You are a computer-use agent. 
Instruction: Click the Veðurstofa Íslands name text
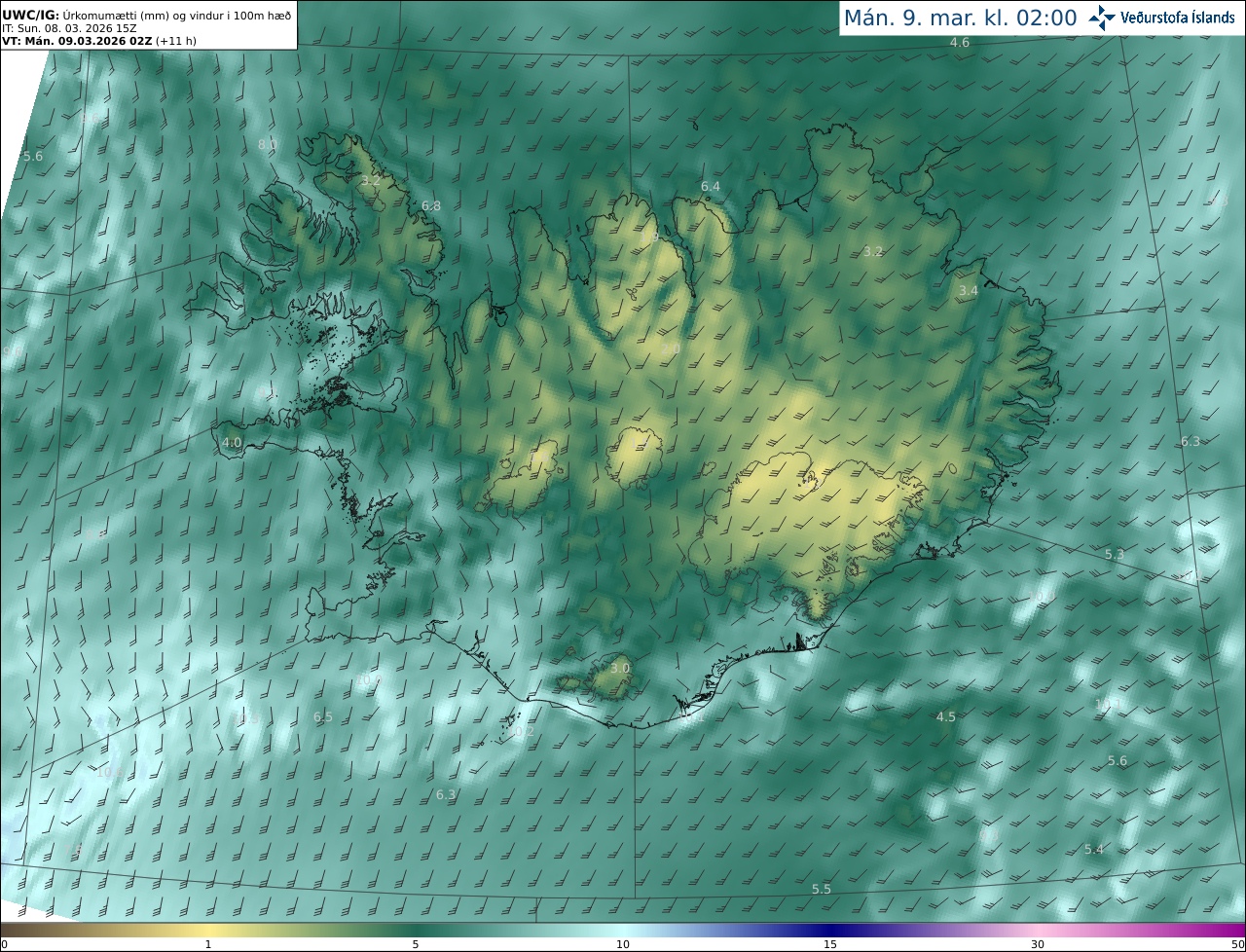[x=1178, y=18]
